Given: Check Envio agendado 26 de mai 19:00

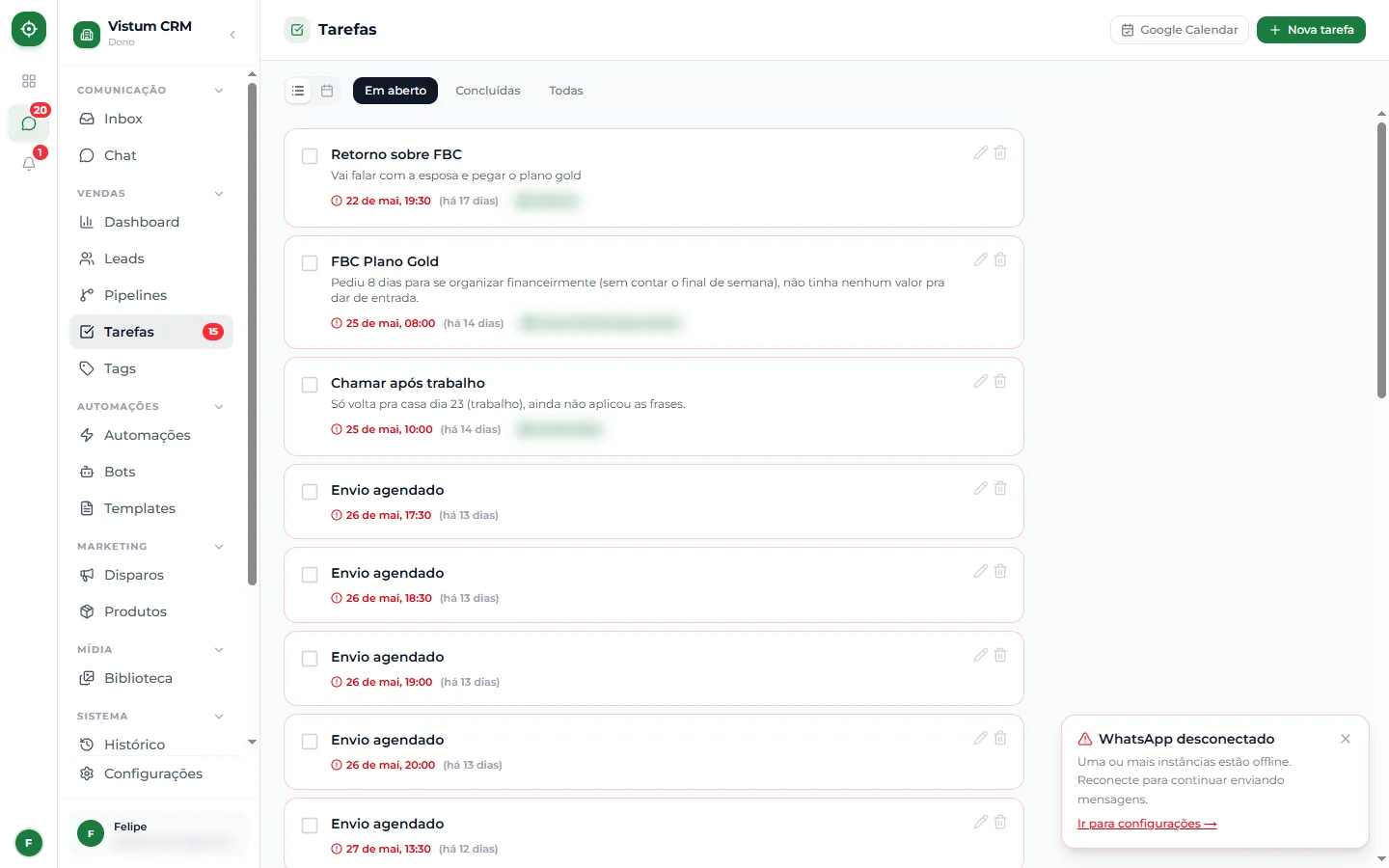Looking at the screenshot, I should coord(310,659).
